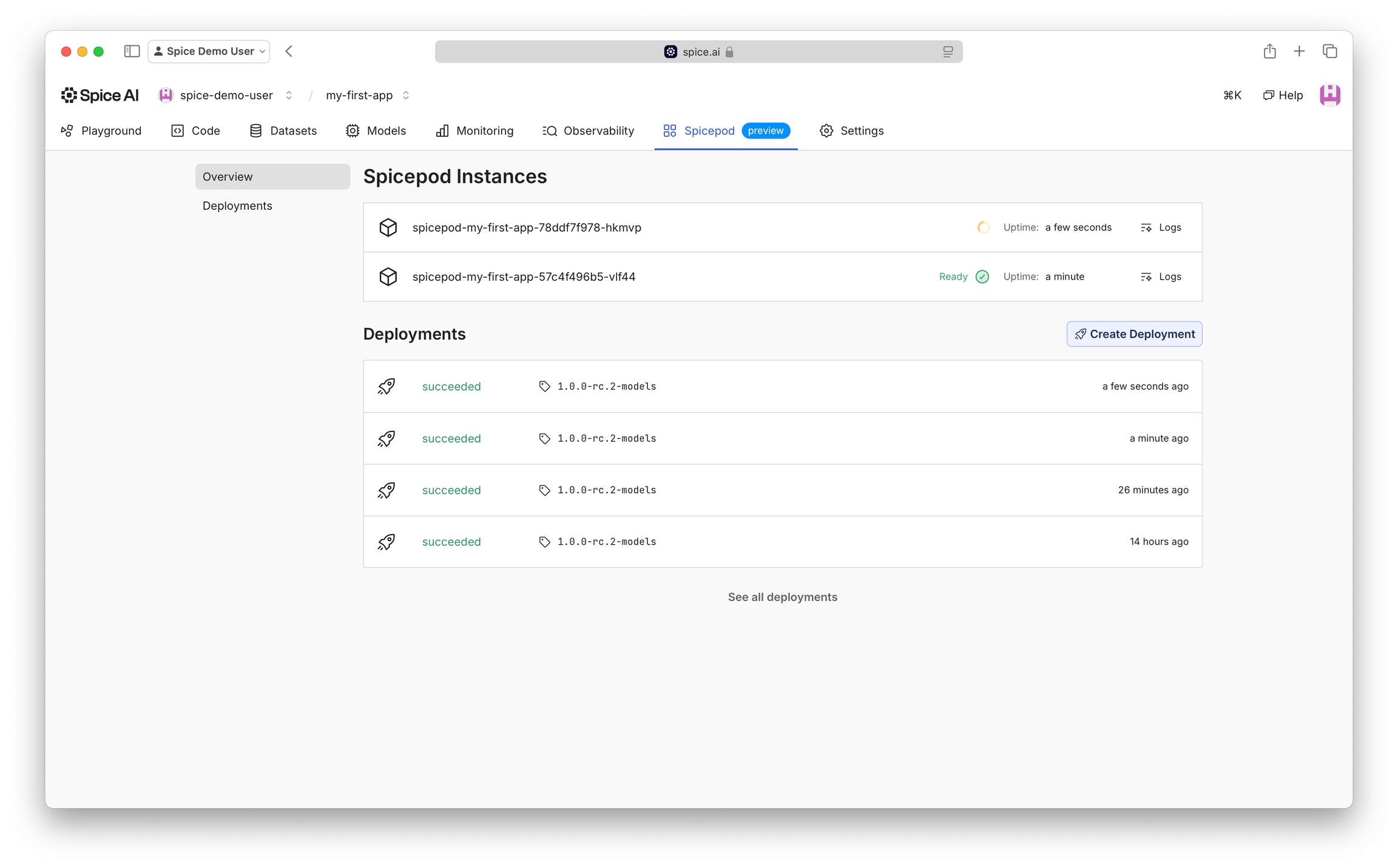Expand the spice-demo-user organization switcher
The width and height of the screenshot is (1398, 868).
point(289,95)
